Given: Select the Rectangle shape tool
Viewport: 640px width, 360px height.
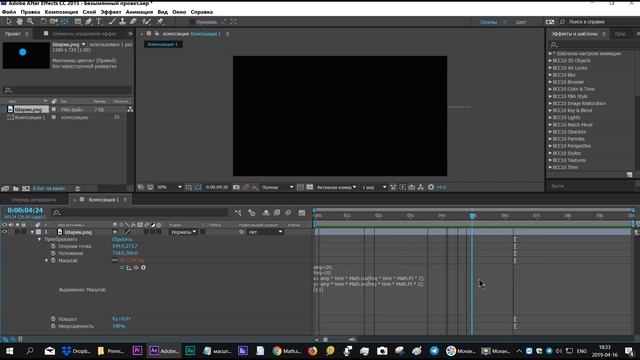Looking at the screenshot, I should [78, 21].
